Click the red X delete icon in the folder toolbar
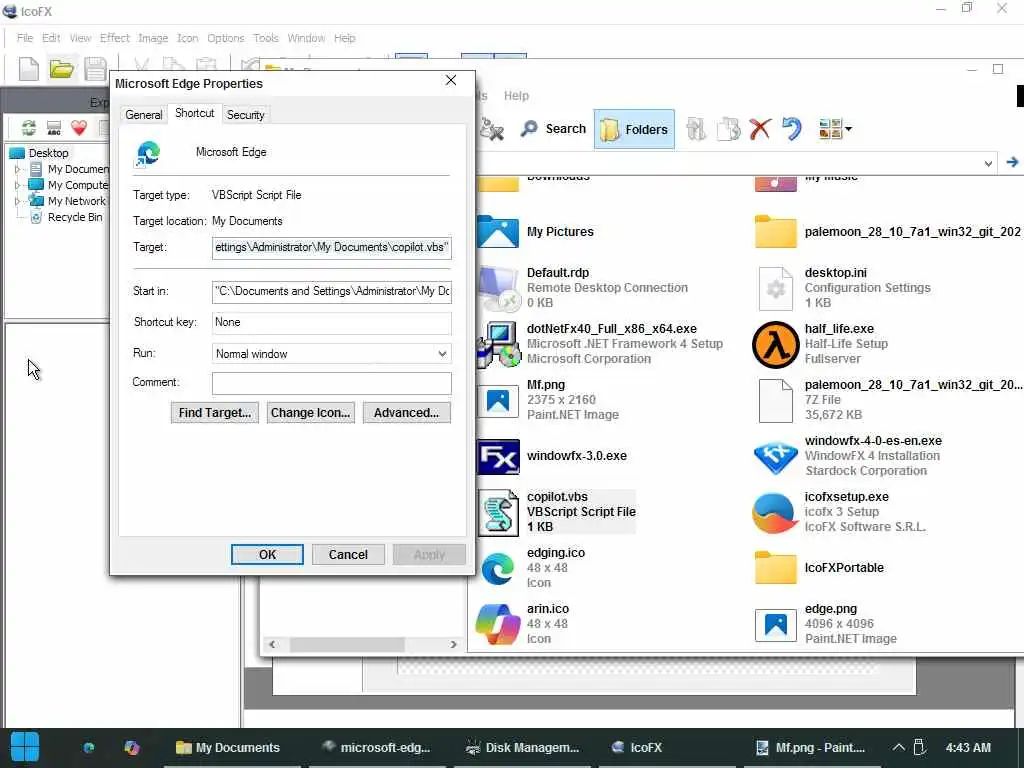Screen dimensions: 1024x768 coord(760,129)
